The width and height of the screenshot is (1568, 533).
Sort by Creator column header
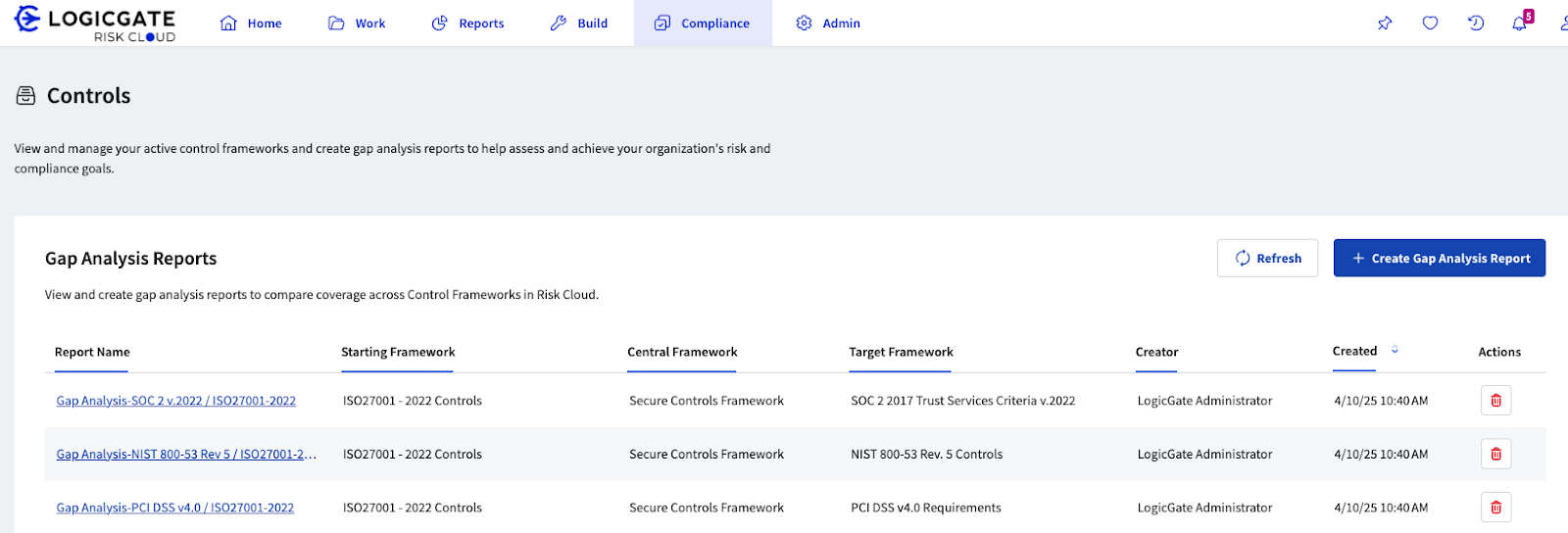tap(1156, 352)
